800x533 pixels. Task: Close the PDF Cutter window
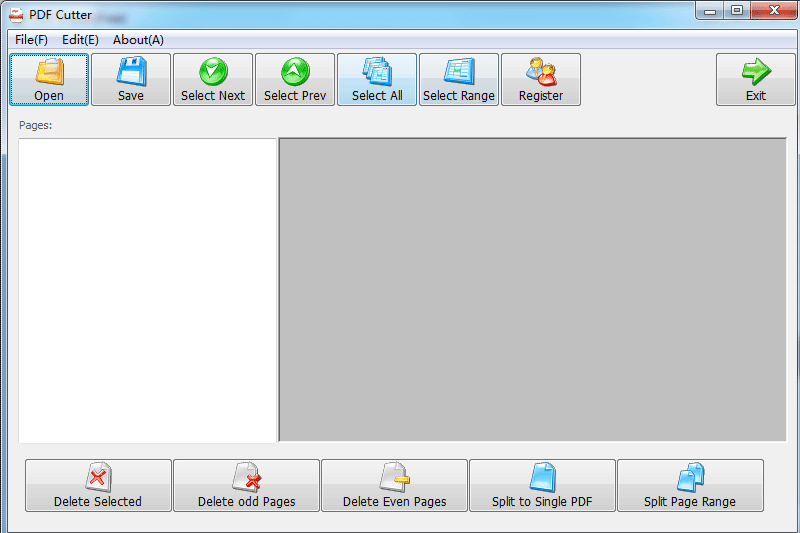(x=773, y=11)
